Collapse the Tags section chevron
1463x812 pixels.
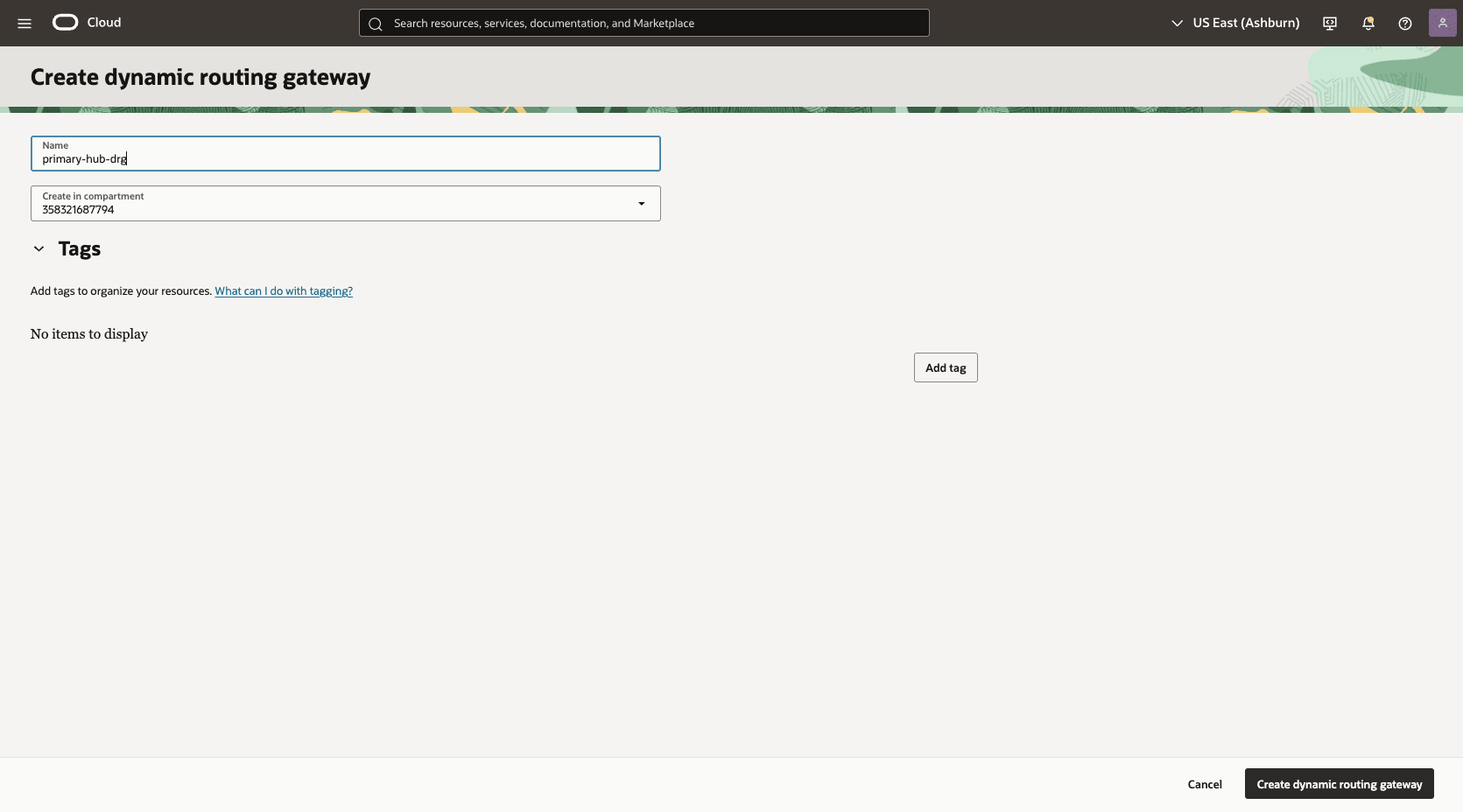tap(39, 248)
